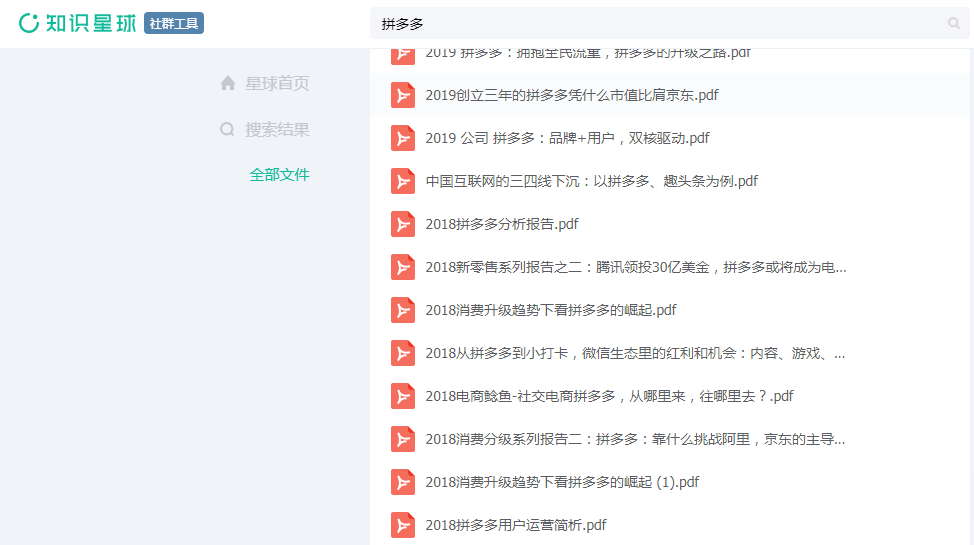Open 2019 公司 拼多多：品牌+用户，双核驱动.pdf

(567, 138)
